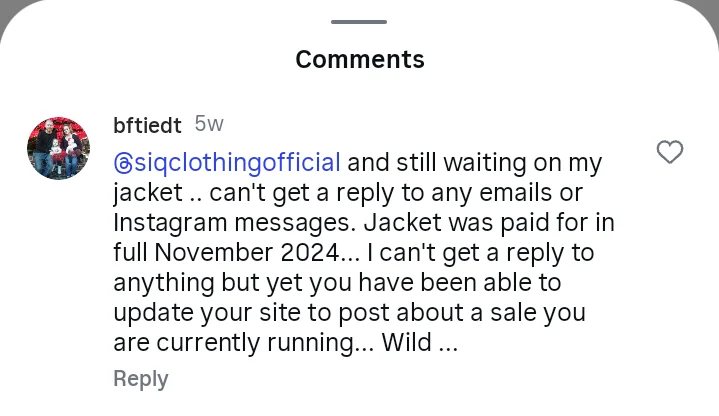This screenshot has width=719, height=416.
Task: Dismiss comments via gray backdrop top-right corner
Action: [x=710, y=10]
